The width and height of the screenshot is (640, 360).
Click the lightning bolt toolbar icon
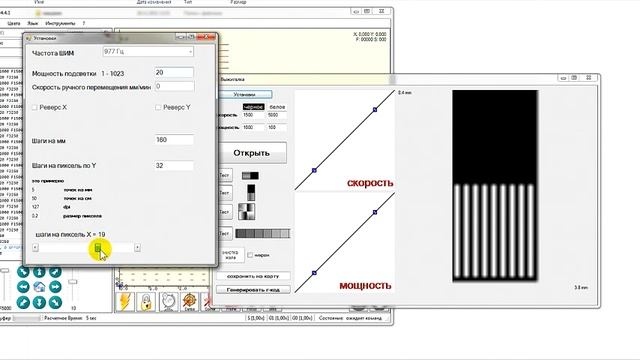[x=124, y=302]
